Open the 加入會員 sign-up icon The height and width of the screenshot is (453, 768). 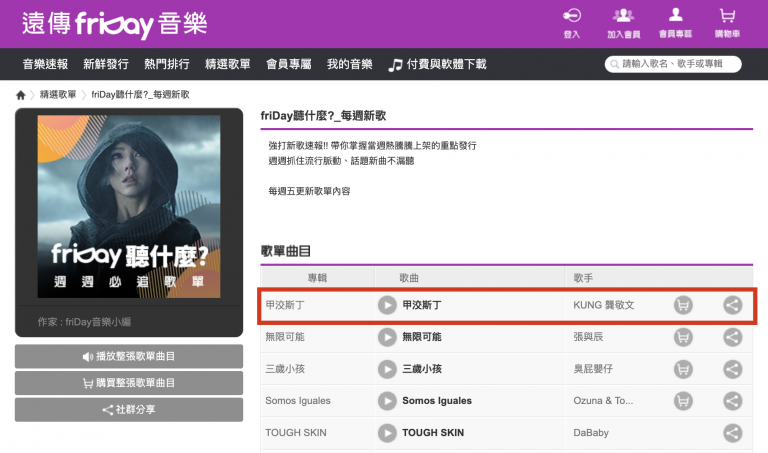click(623, 21)
